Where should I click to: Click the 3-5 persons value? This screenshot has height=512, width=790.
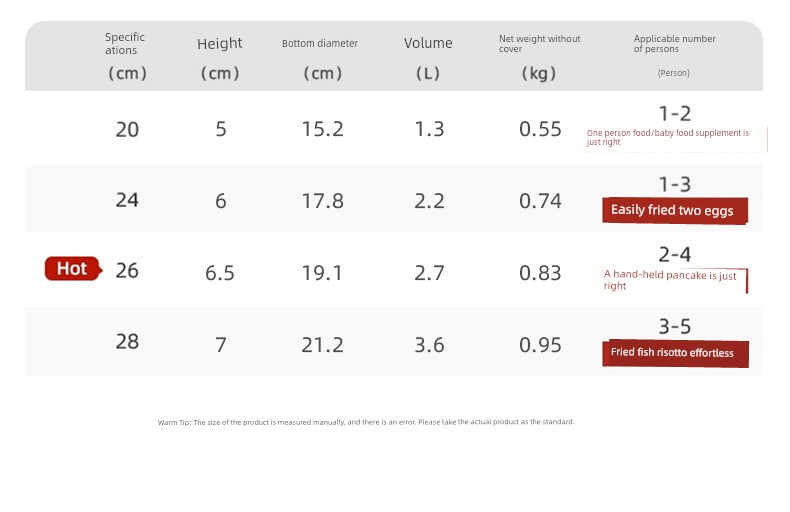click(x=675, y=326)
